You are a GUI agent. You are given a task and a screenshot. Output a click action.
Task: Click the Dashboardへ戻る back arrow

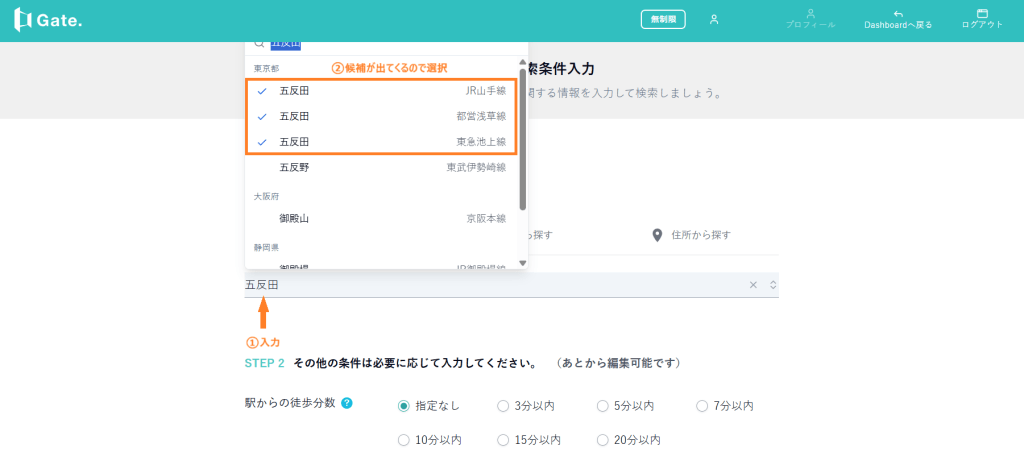tap(898, 13)
